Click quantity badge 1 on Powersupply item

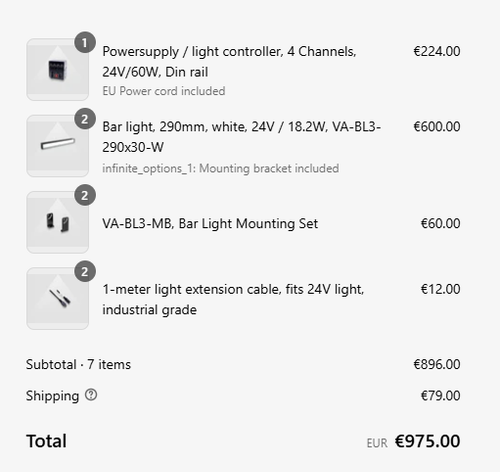point(85,42)
